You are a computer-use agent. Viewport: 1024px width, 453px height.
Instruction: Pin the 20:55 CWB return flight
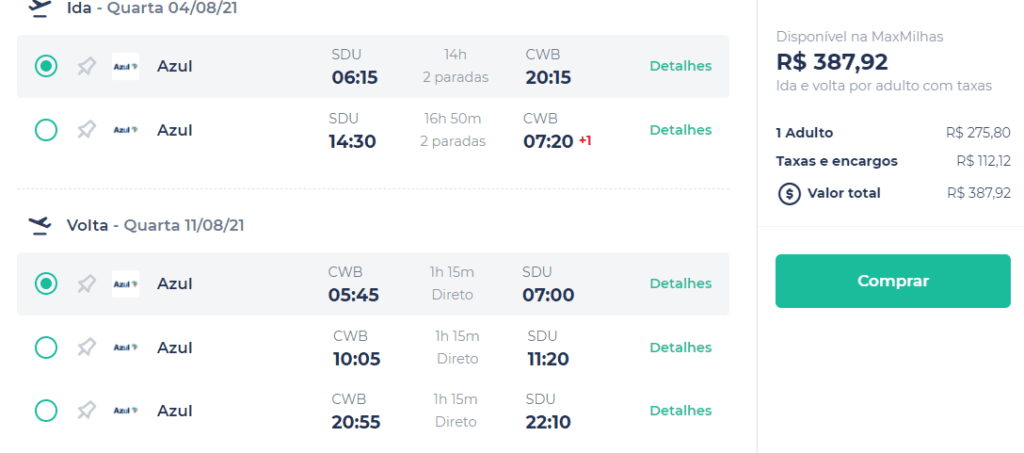tap(86, 411)
